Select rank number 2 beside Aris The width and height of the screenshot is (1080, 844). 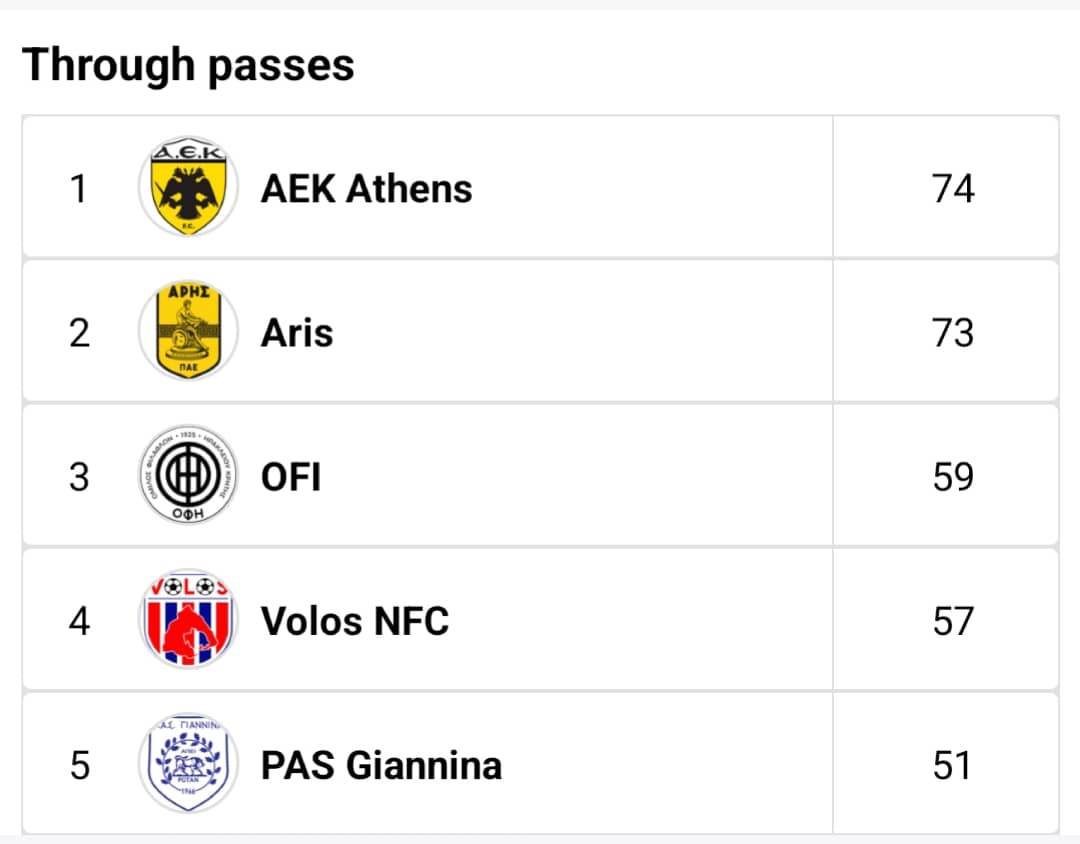tap(79, 333)
